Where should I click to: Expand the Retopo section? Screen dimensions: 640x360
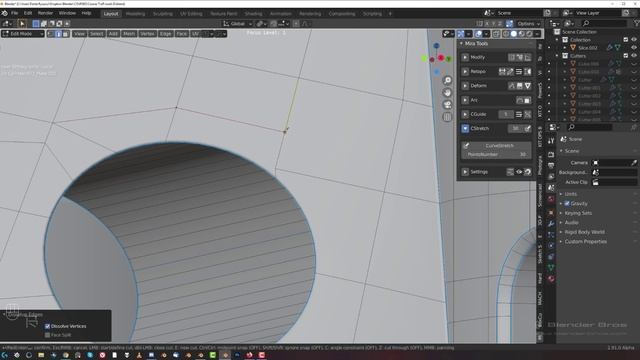point(465,71)
